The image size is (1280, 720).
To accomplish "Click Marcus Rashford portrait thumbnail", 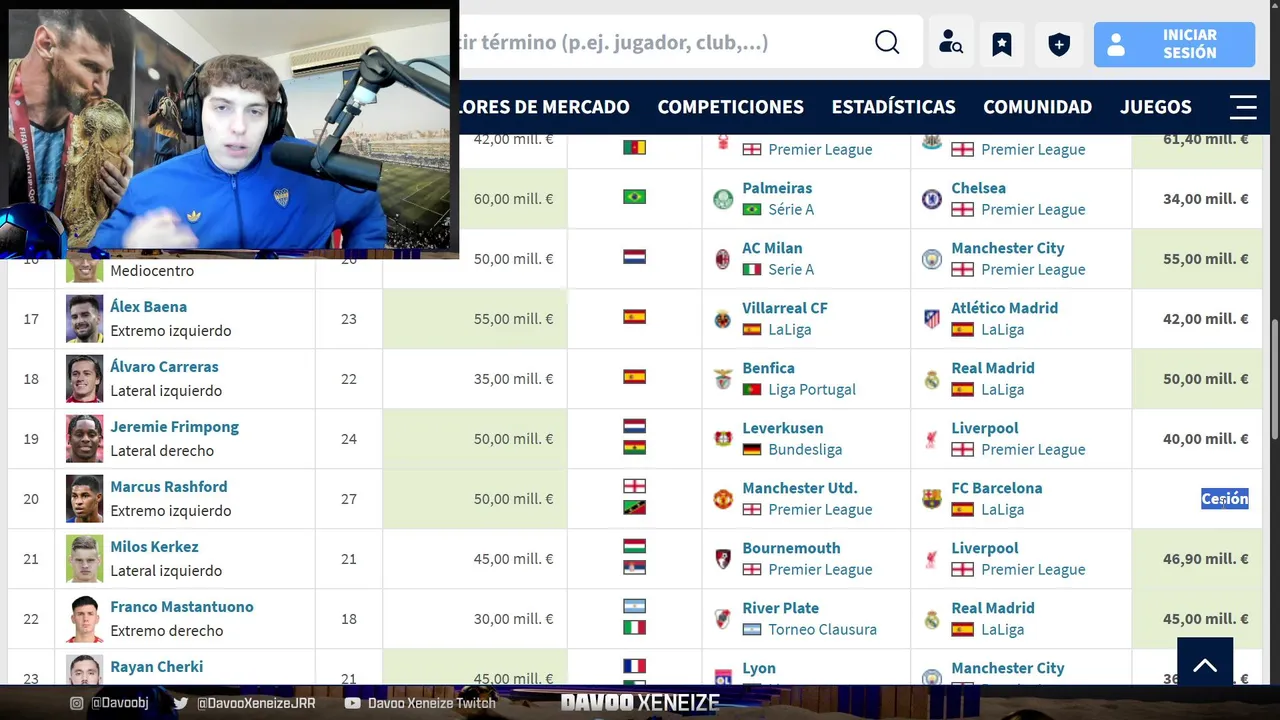I will click(85, 499).
